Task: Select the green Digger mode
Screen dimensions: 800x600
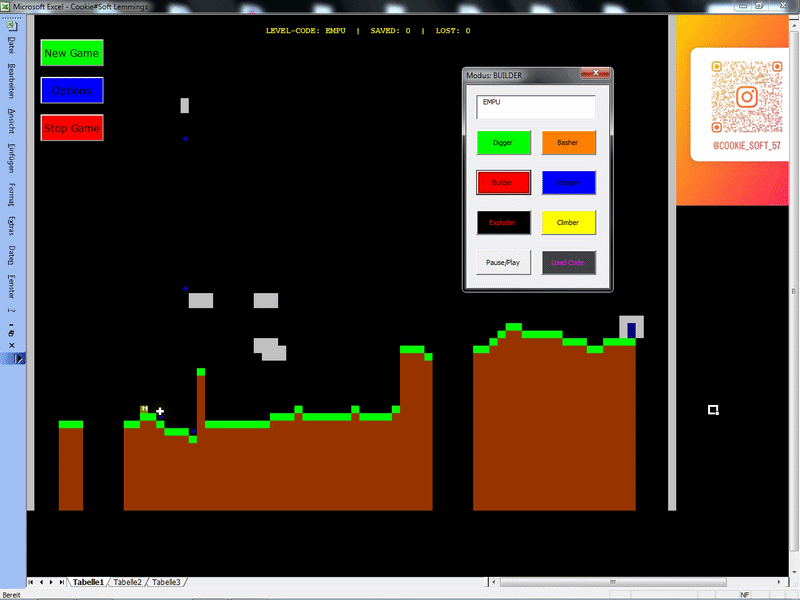Action: click(504, 142)
